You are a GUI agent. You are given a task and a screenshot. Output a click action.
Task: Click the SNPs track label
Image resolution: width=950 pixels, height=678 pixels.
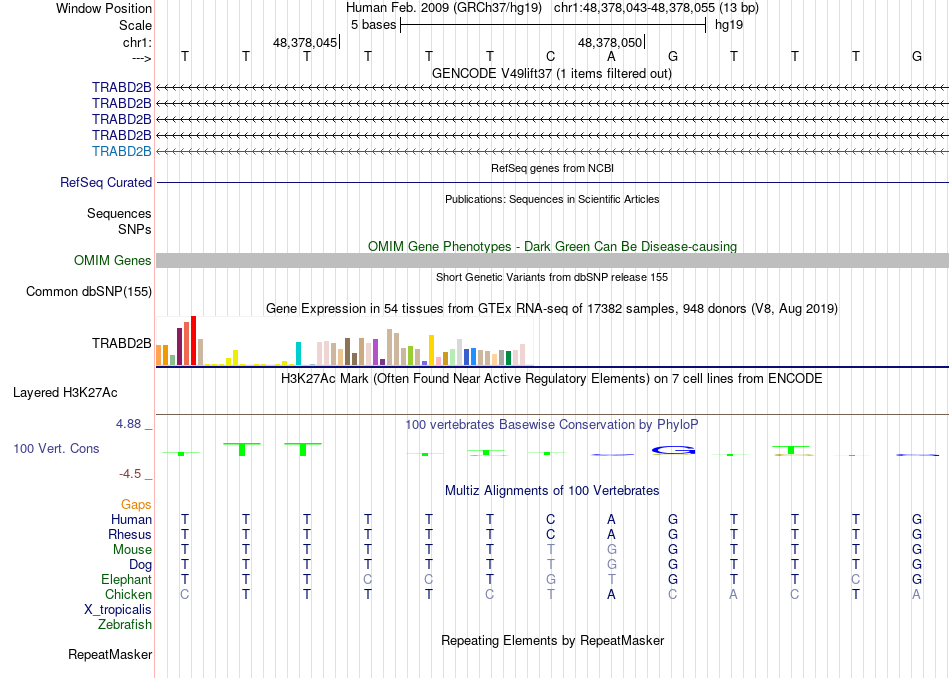135,229
